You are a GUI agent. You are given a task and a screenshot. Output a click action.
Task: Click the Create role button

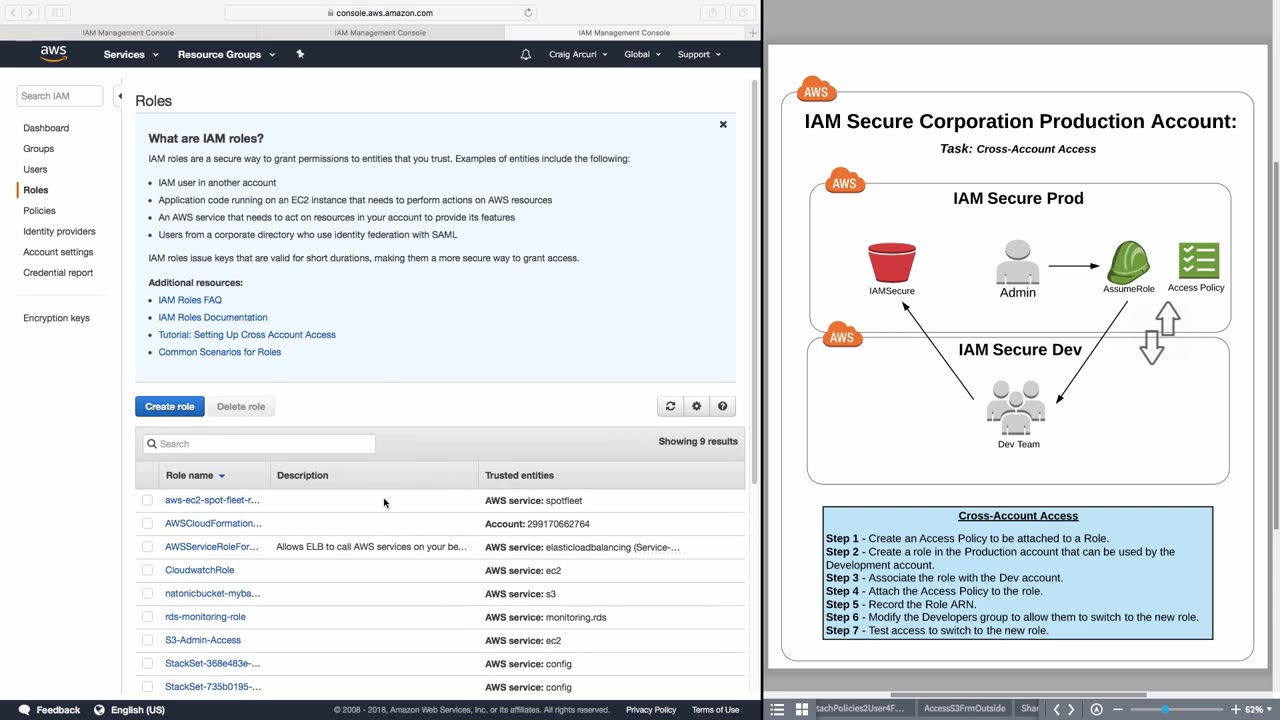click(x=170, y=406)
